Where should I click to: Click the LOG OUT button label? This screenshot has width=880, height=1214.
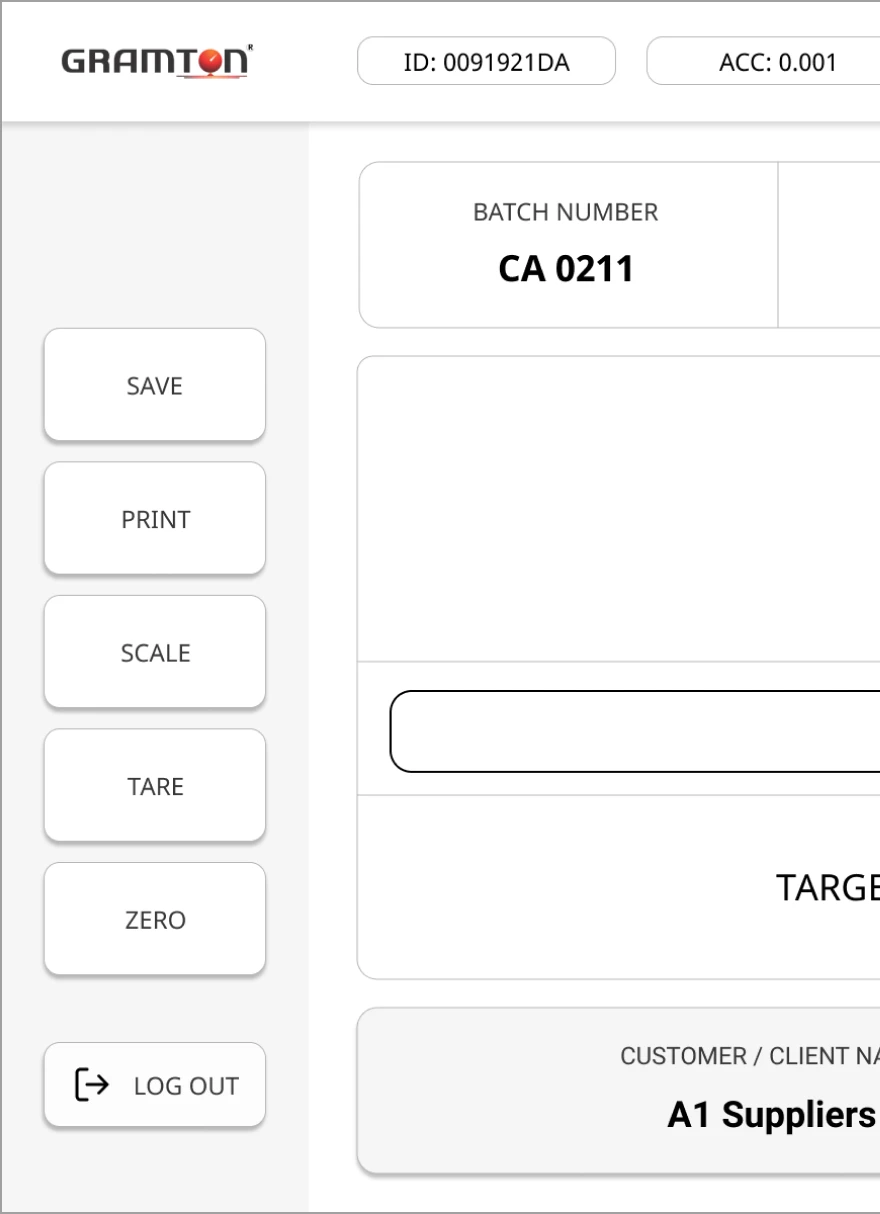click(x=186, y=1086)
